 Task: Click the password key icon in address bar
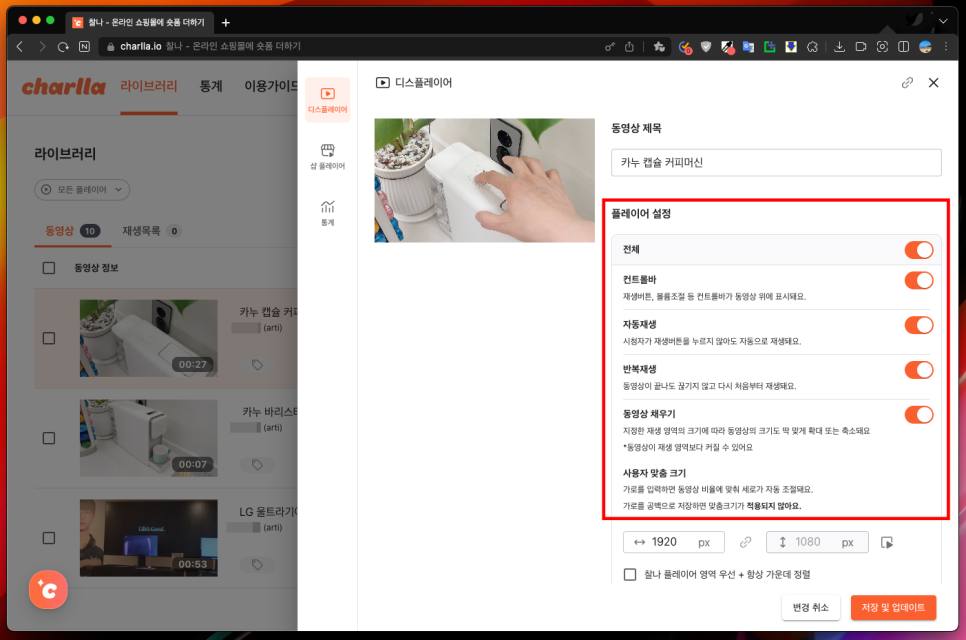[x=609, y=47]
